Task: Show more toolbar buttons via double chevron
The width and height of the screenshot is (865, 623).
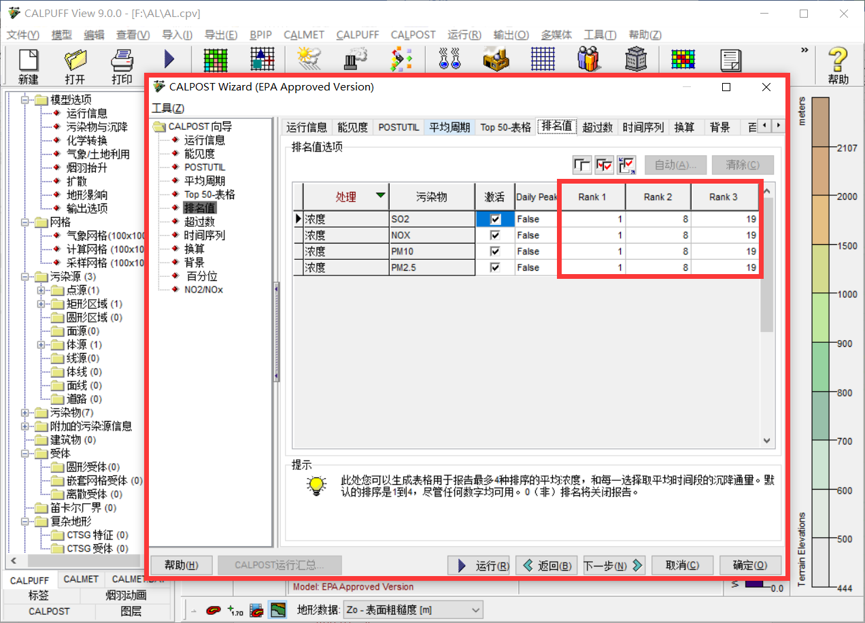Action: tap(804, 50)
